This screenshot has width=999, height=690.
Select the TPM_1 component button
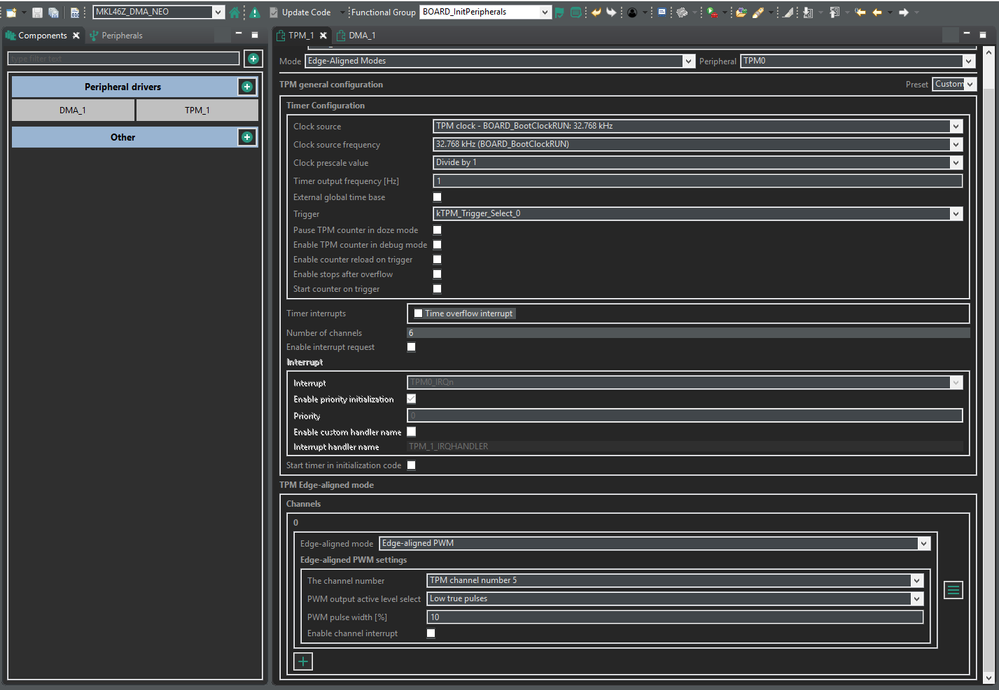pos(198,110)
